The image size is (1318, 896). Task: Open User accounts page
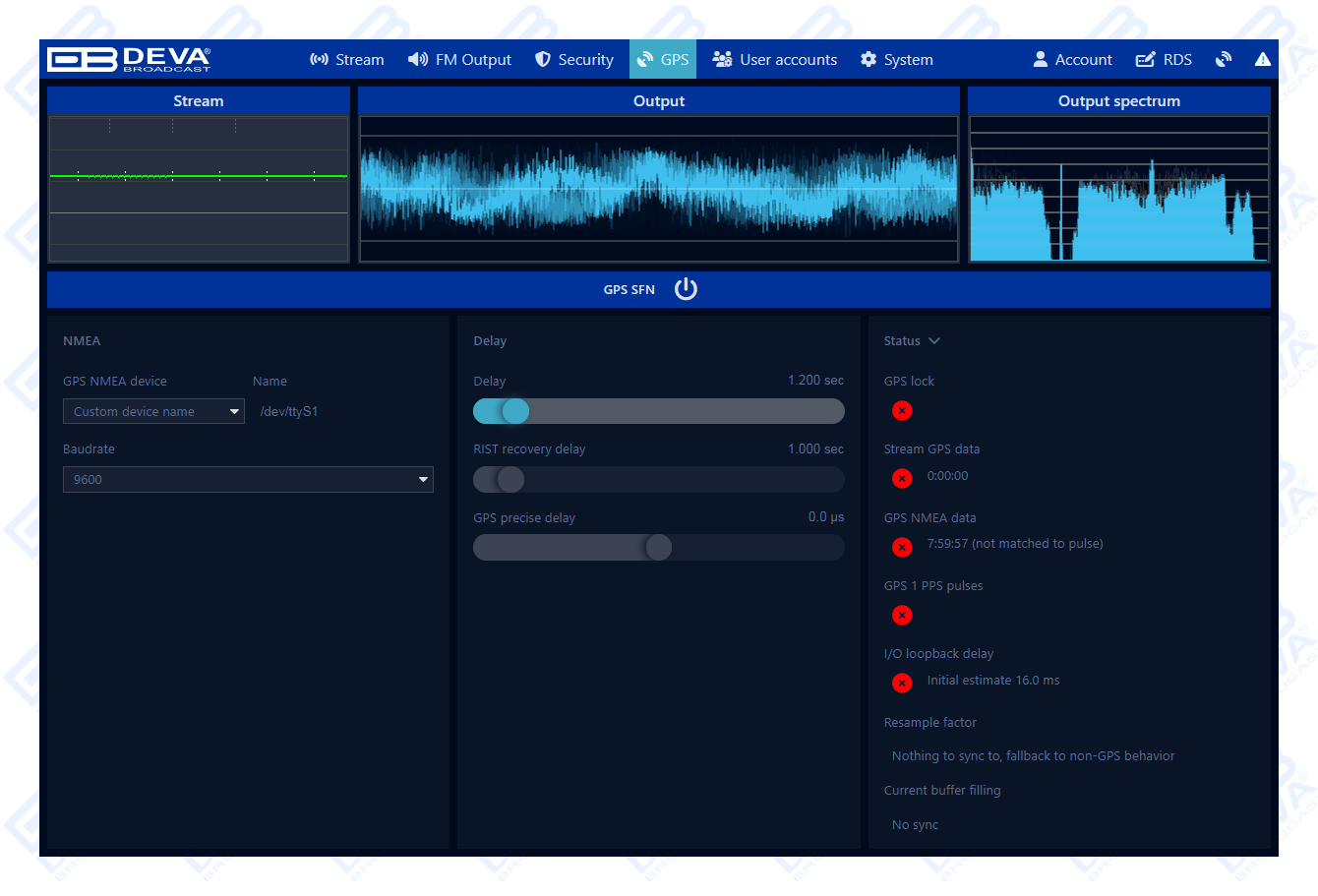[x=775, y=60]
